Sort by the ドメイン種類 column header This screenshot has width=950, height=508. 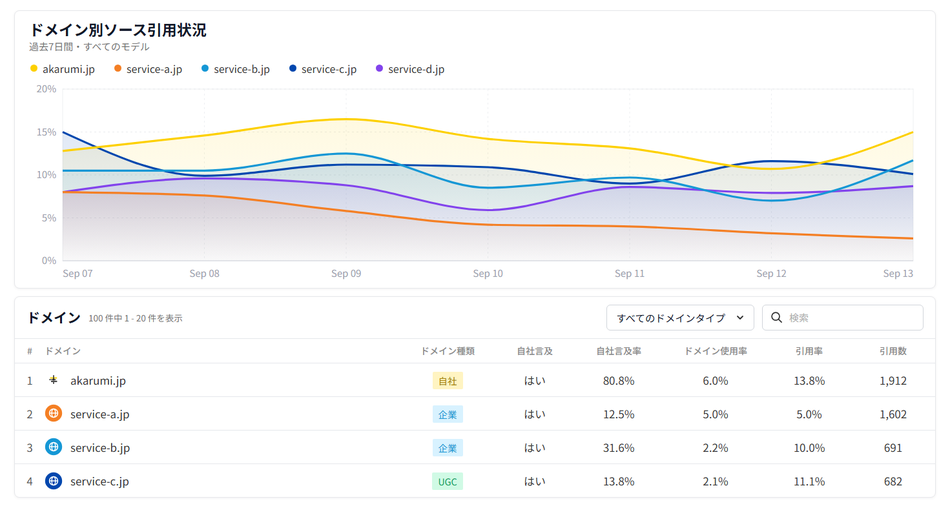448,351
